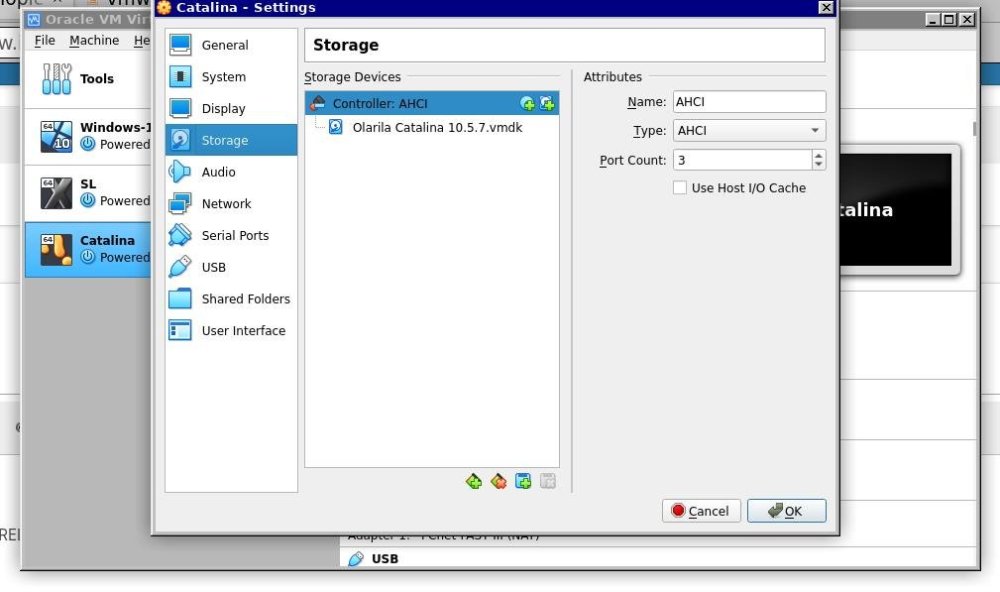Confirm settings with OK button
This screenshot has width=1000, height=592.
(x=786, y=511)
